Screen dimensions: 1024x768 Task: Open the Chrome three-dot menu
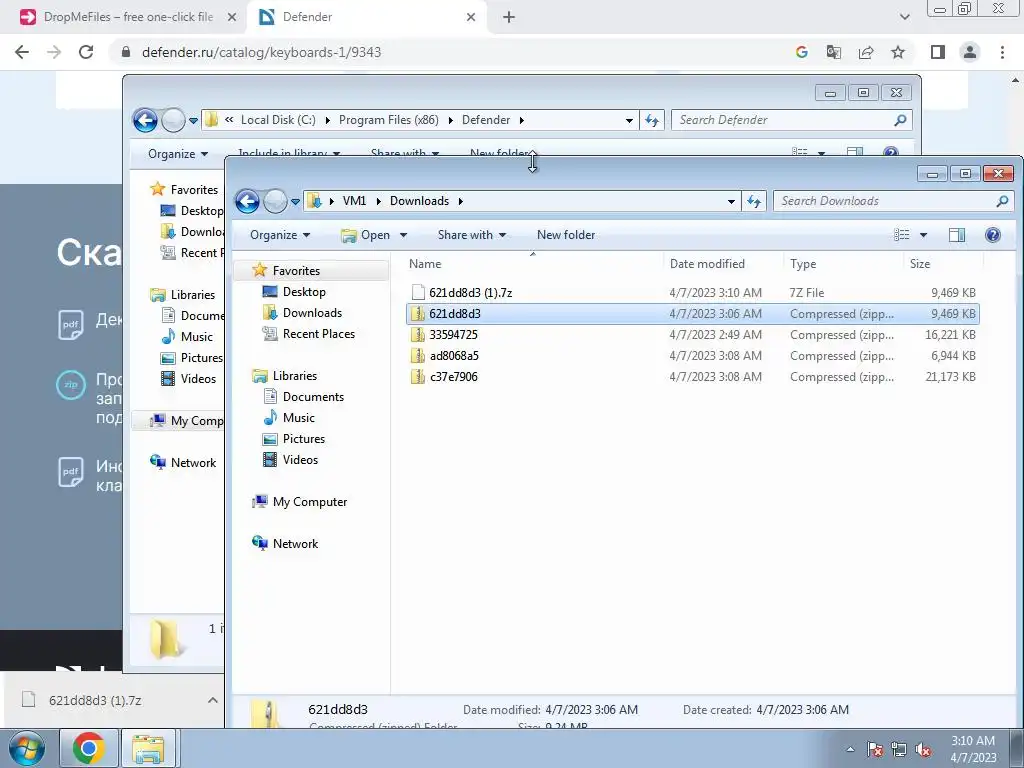pos(1002,52)
